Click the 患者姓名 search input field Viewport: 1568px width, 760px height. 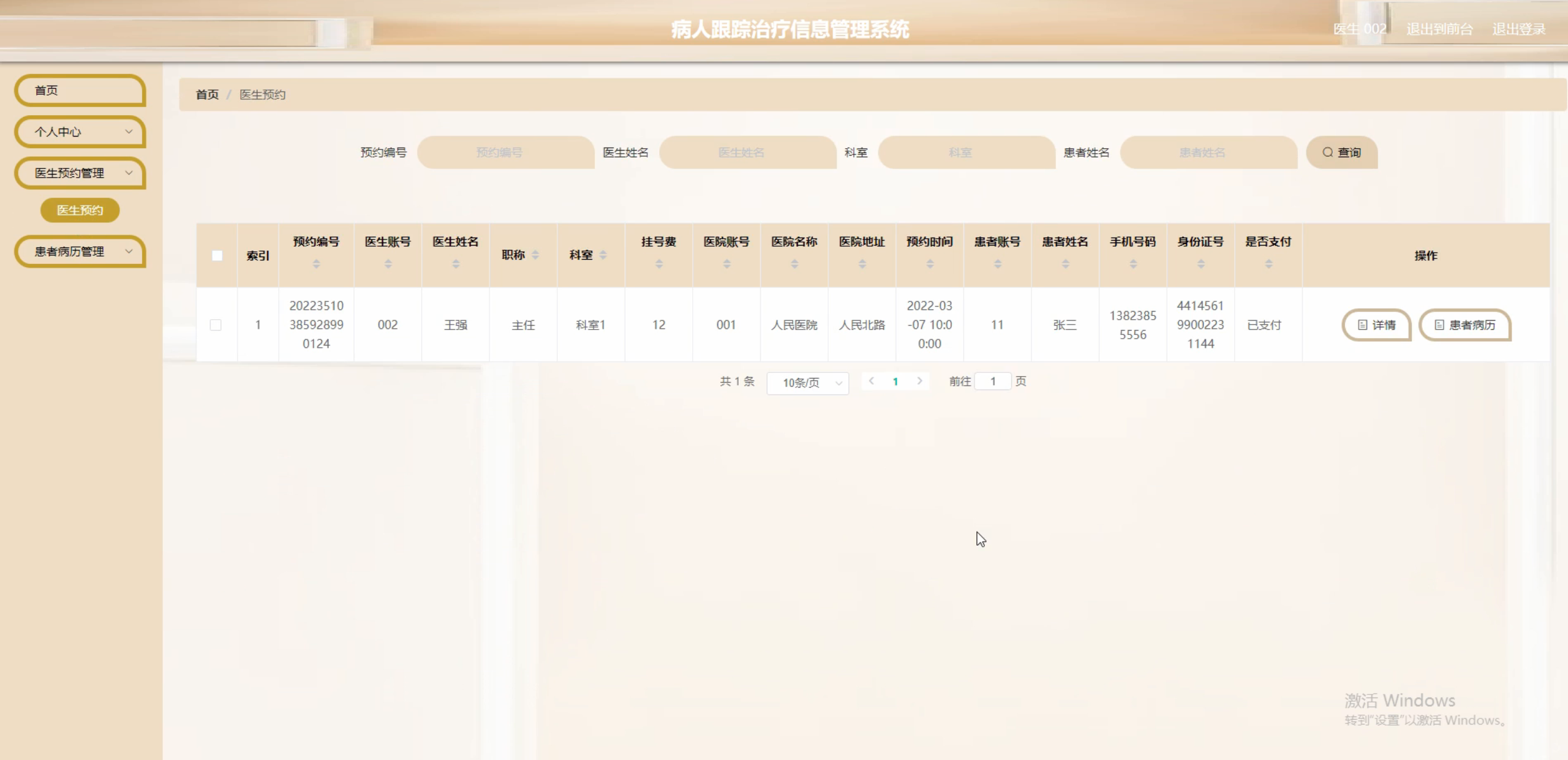(1208, 152)
